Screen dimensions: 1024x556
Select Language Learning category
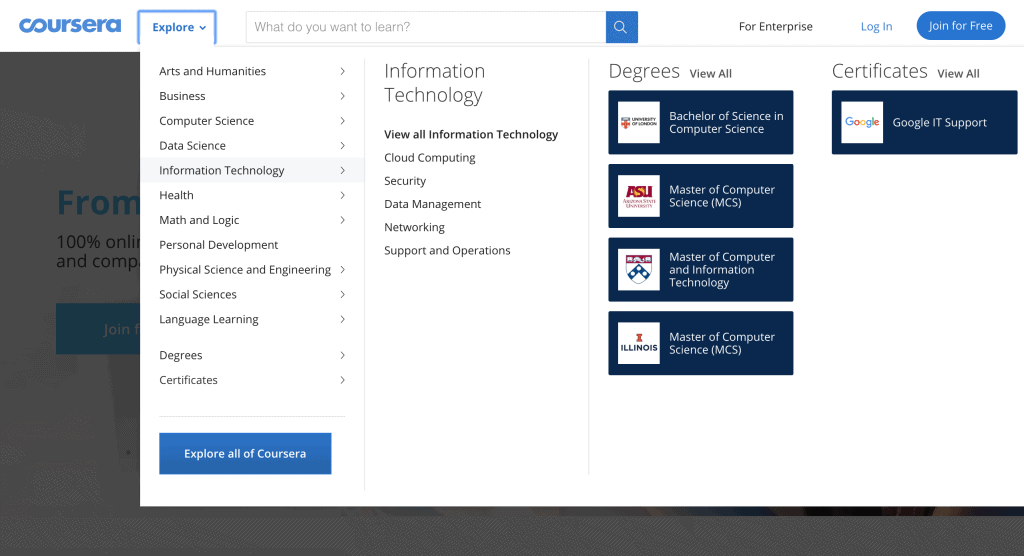(209, 319)
